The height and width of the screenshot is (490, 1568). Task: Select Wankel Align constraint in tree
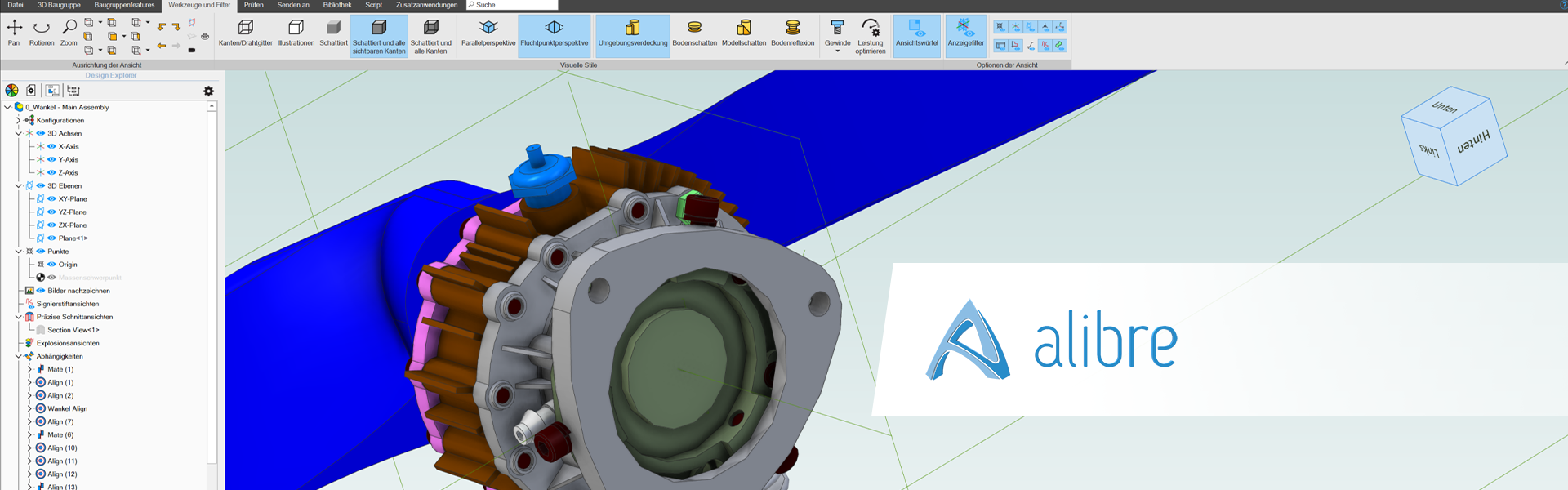pyautogui.click(x=67, y=409)
